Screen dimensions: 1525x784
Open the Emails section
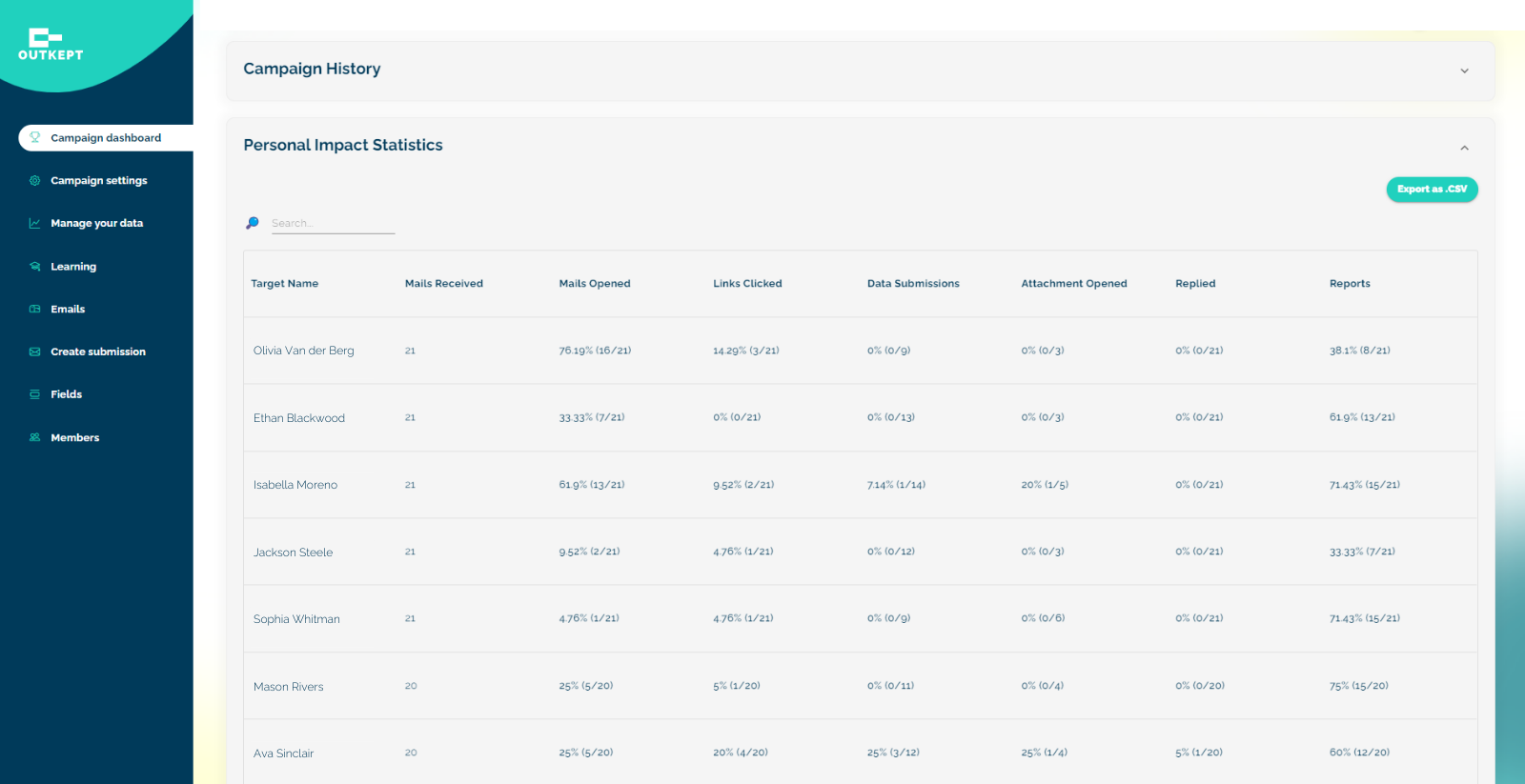(x=68, y=309)
